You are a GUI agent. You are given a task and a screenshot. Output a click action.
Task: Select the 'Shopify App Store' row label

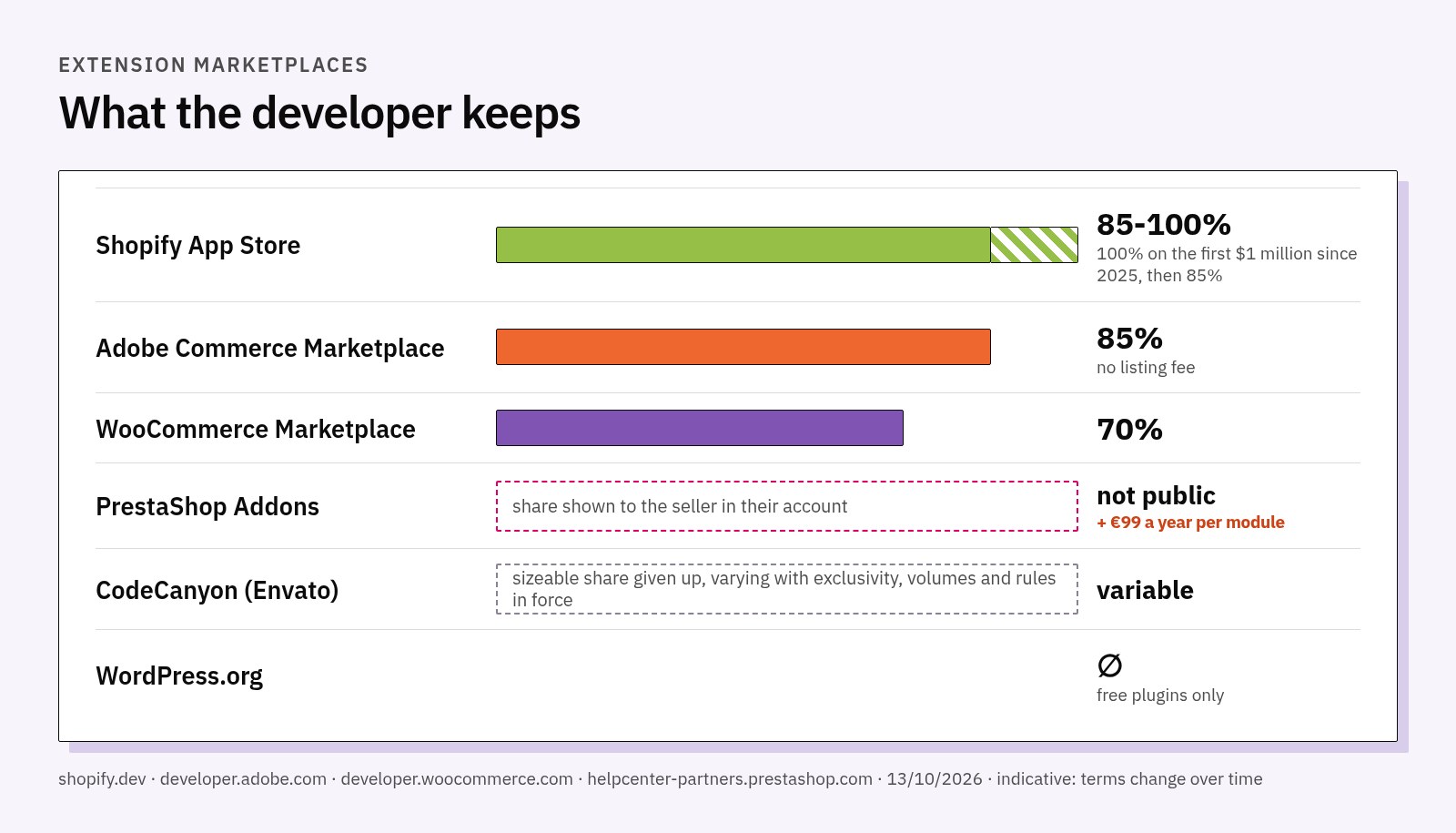[198, 246]
